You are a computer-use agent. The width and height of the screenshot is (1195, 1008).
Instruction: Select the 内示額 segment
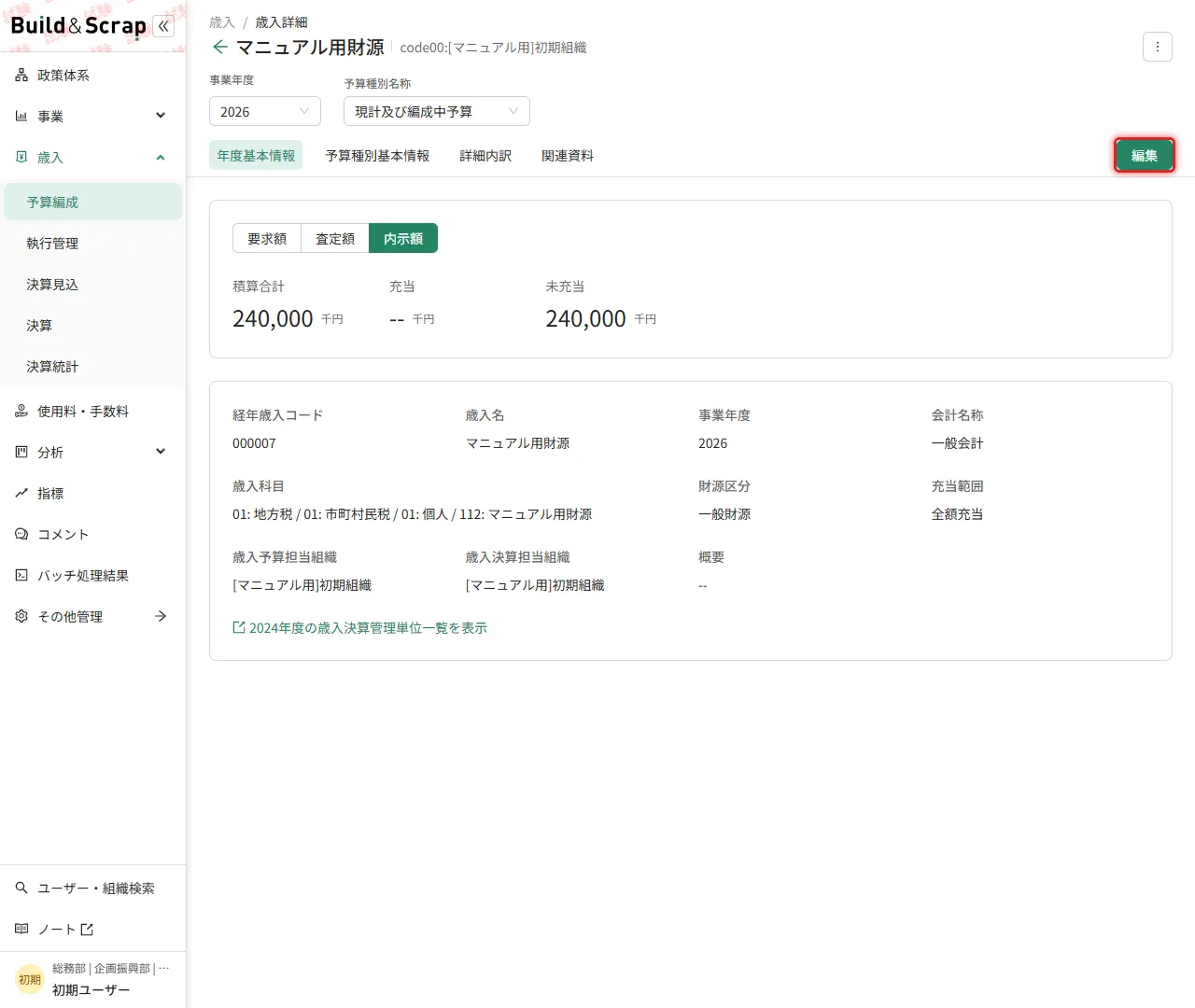403,239
